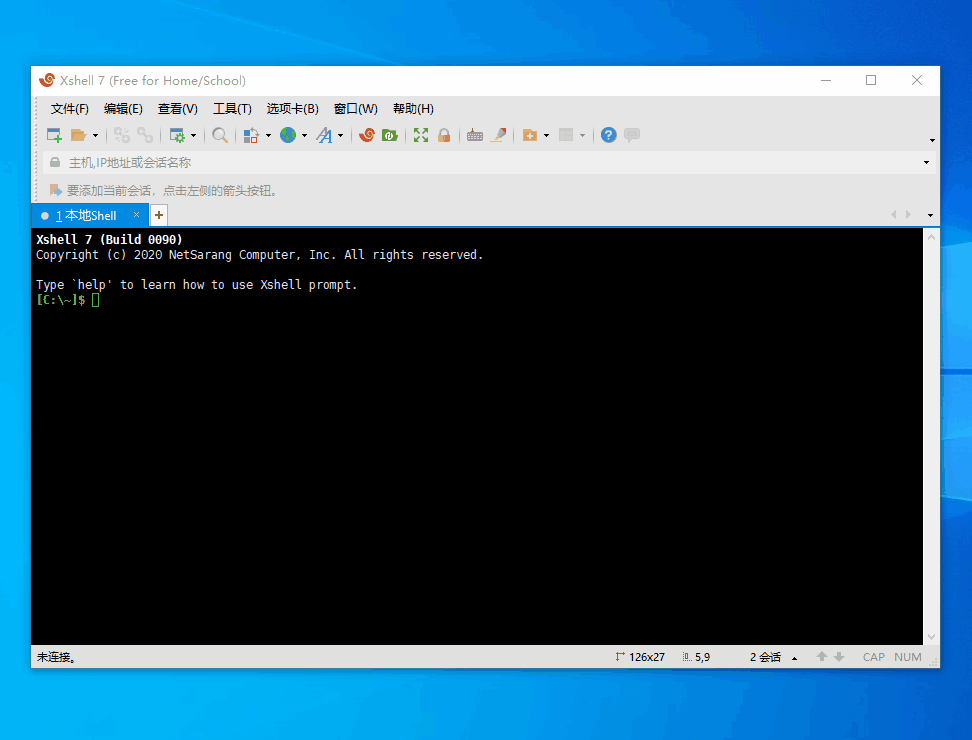This screenshot has width=972, height=740.
Task: Open the on-screen keyboard toolbar icon
Action: (x=474, y=135)
